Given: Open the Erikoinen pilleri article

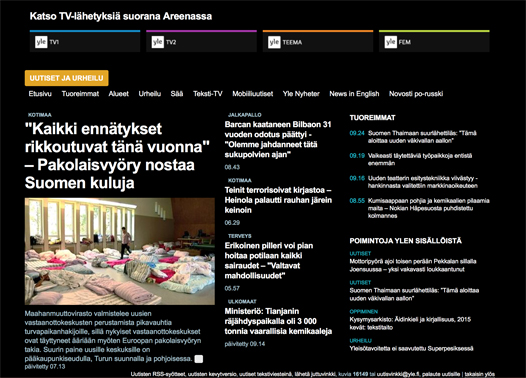Looking at the screenshot, I should [269, 261].
